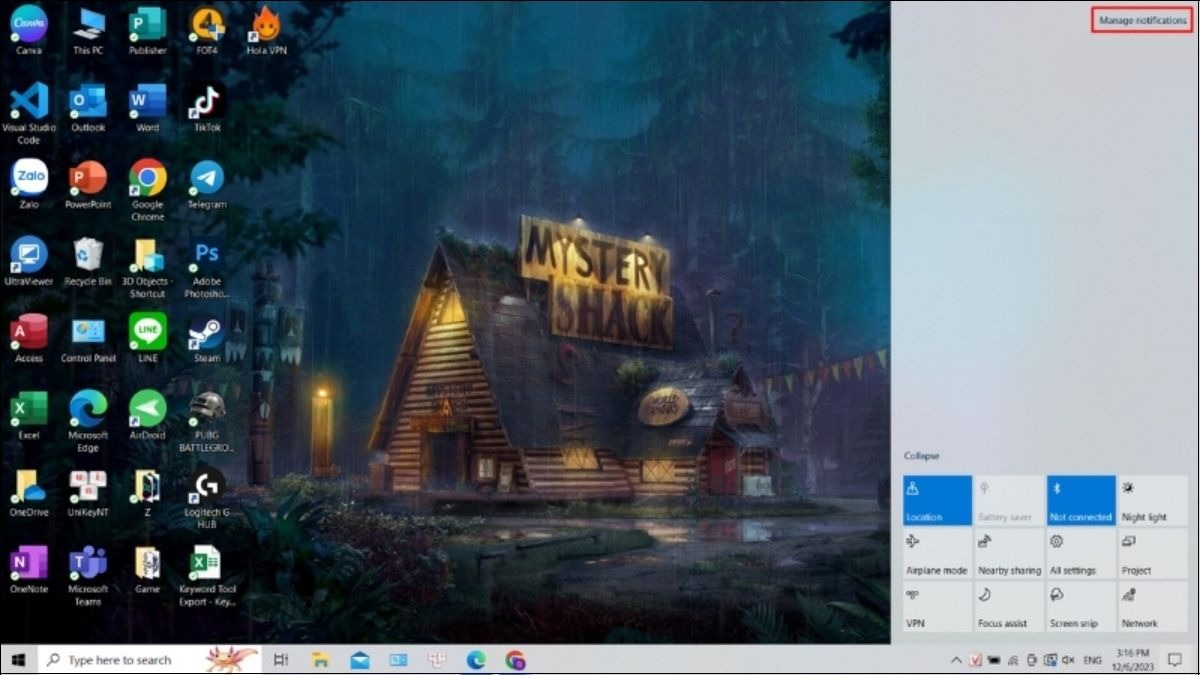Select the Microsoft Teams desktop icon
Screen dimensions: 1200x675
pyautogui.click(x=88, y=576)
